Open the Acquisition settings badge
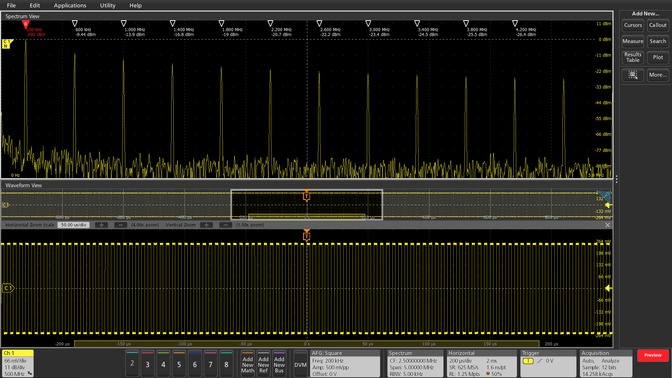Image resolution: width=672 pixels, height=378 pixels. 606,363
